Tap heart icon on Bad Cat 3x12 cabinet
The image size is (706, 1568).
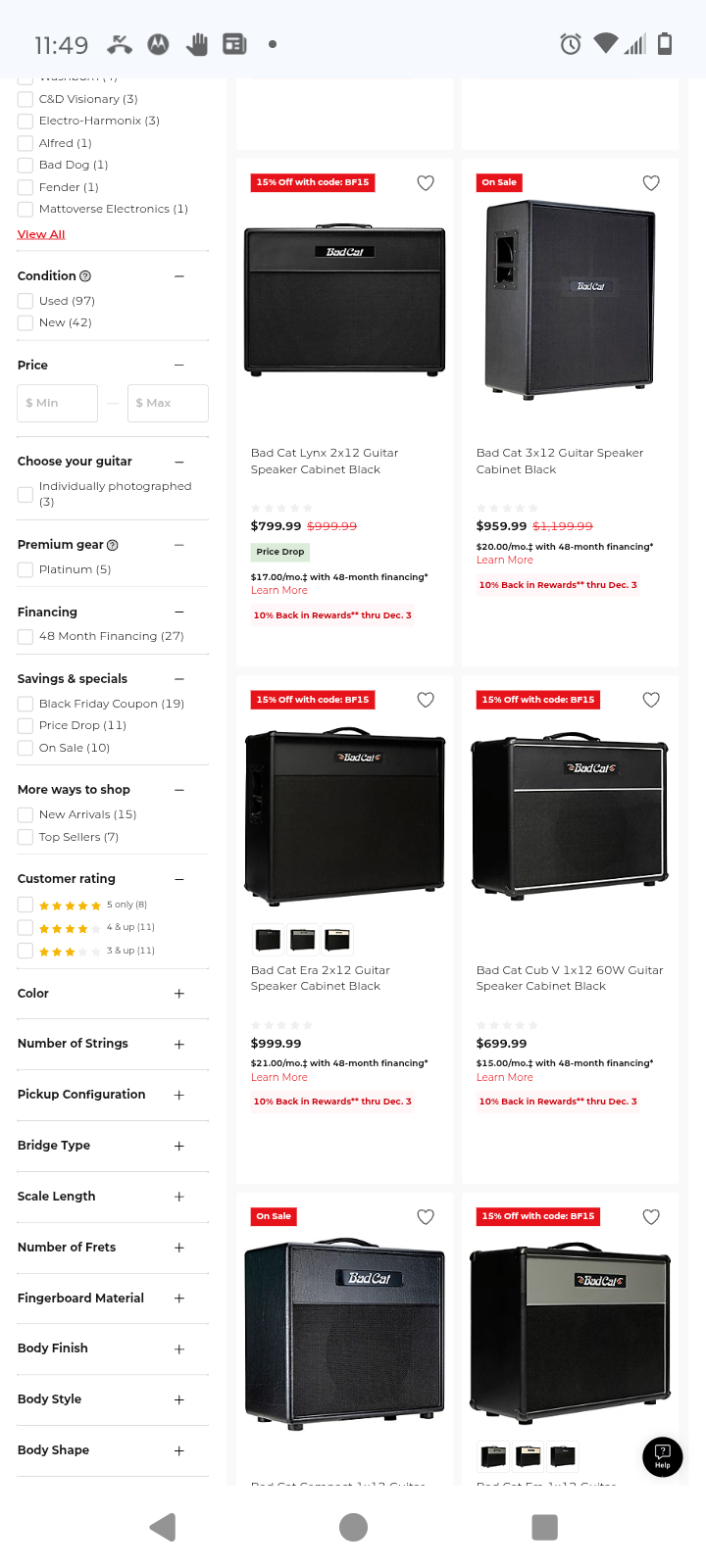point(651,183)
